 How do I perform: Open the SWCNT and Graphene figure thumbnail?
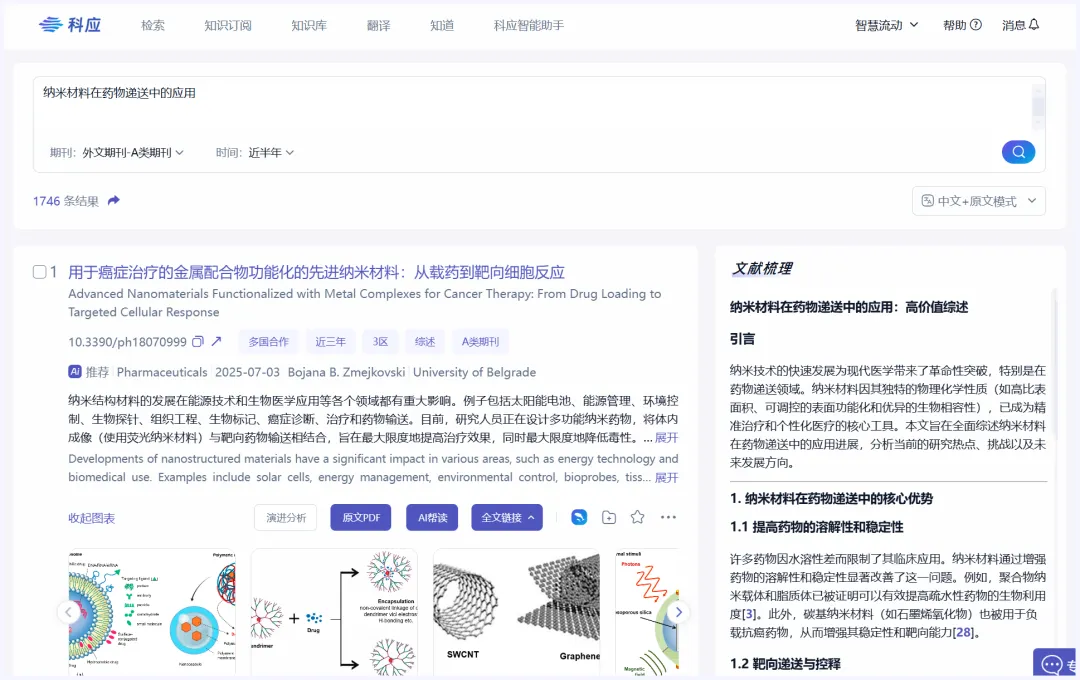[516, 612]
